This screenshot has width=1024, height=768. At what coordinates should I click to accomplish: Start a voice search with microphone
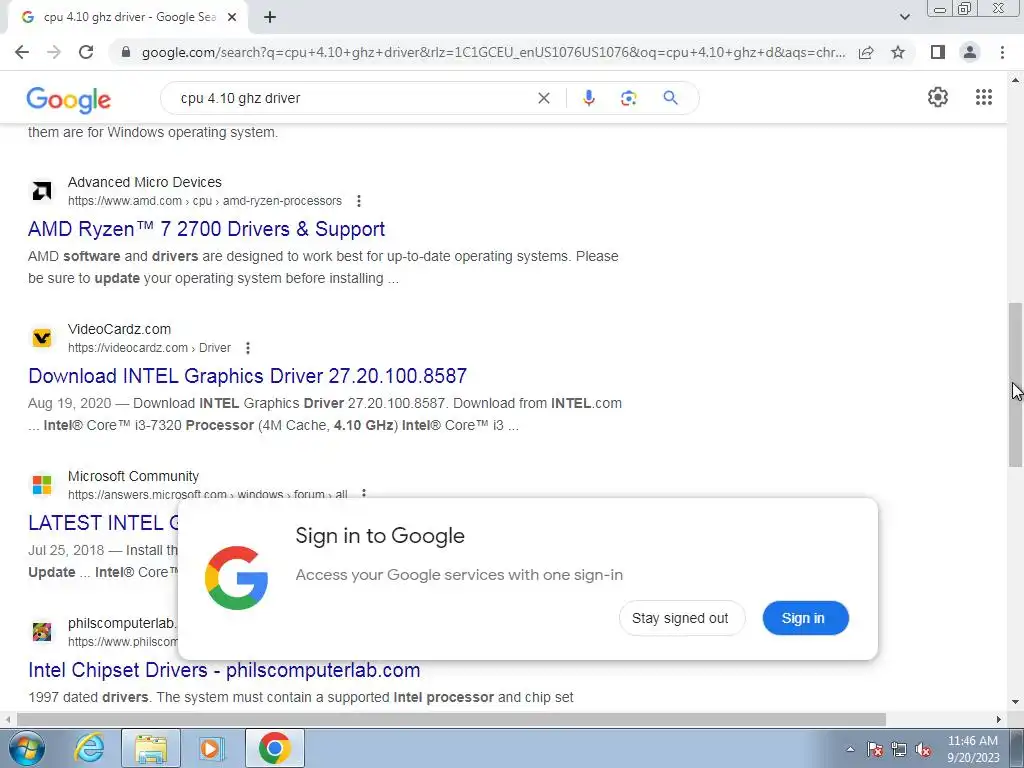(x=588, y=98)
